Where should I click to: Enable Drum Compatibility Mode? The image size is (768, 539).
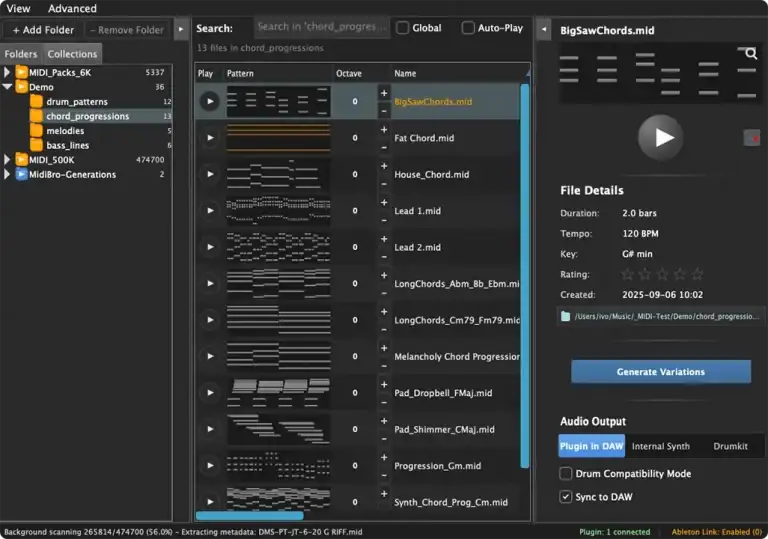click(566, 473)
